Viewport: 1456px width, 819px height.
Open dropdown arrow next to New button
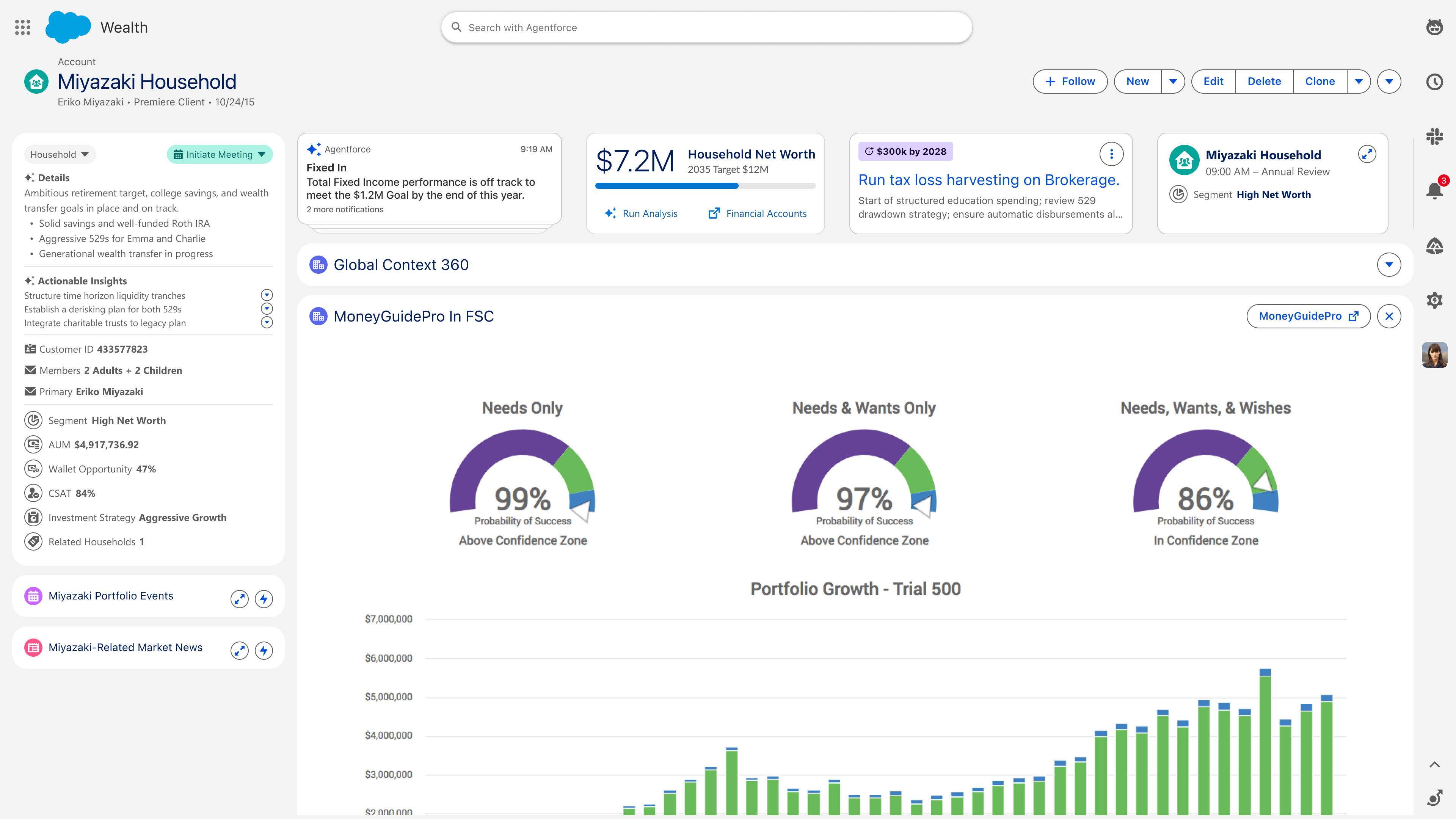[x=1173, y=82]
